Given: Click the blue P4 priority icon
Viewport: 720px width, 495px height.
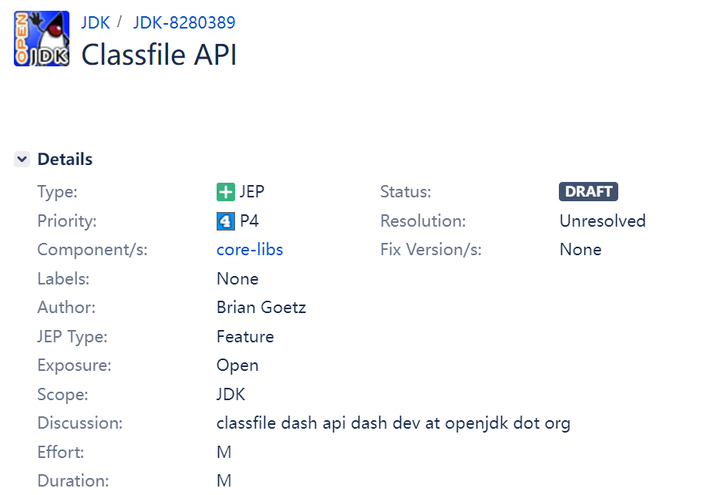Looking at the screenshot, I should point(225,221).
